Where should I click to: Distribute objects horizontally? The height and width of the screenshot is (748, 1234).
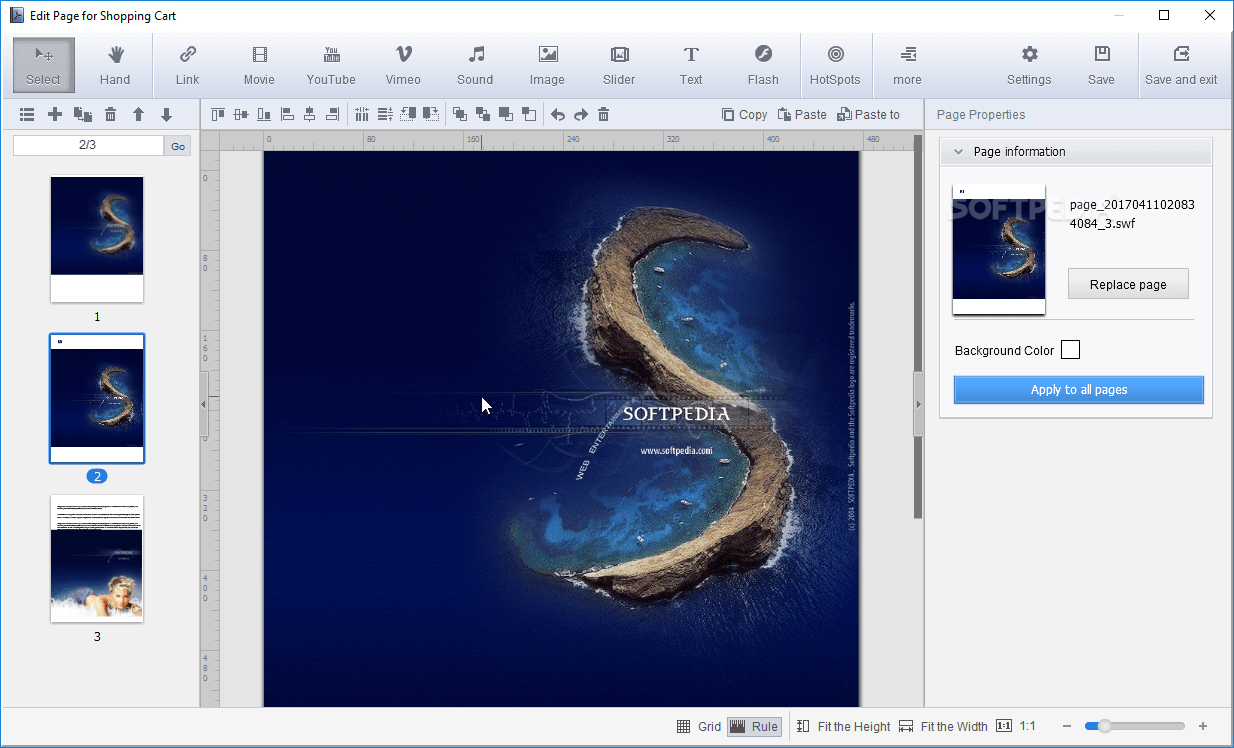pyautogui.click(x=362, y=115)
